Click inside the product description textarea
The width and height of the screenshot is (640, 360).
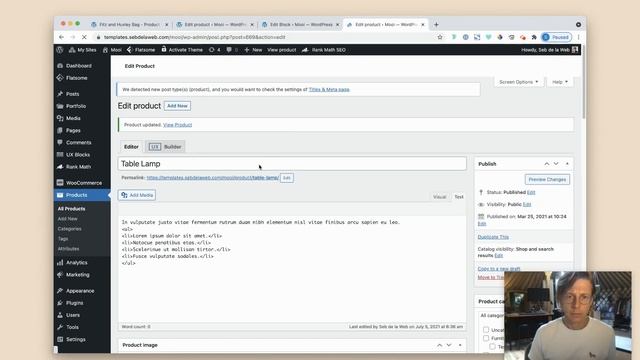pyautogui.click(x=292, y=269)
